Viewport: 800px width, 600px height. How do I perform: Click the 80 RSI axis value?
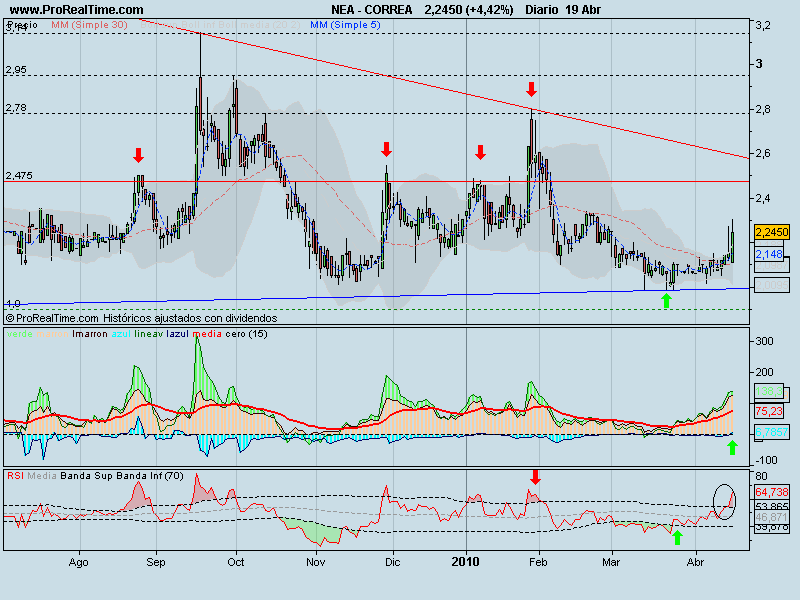[x=761, y=477]
